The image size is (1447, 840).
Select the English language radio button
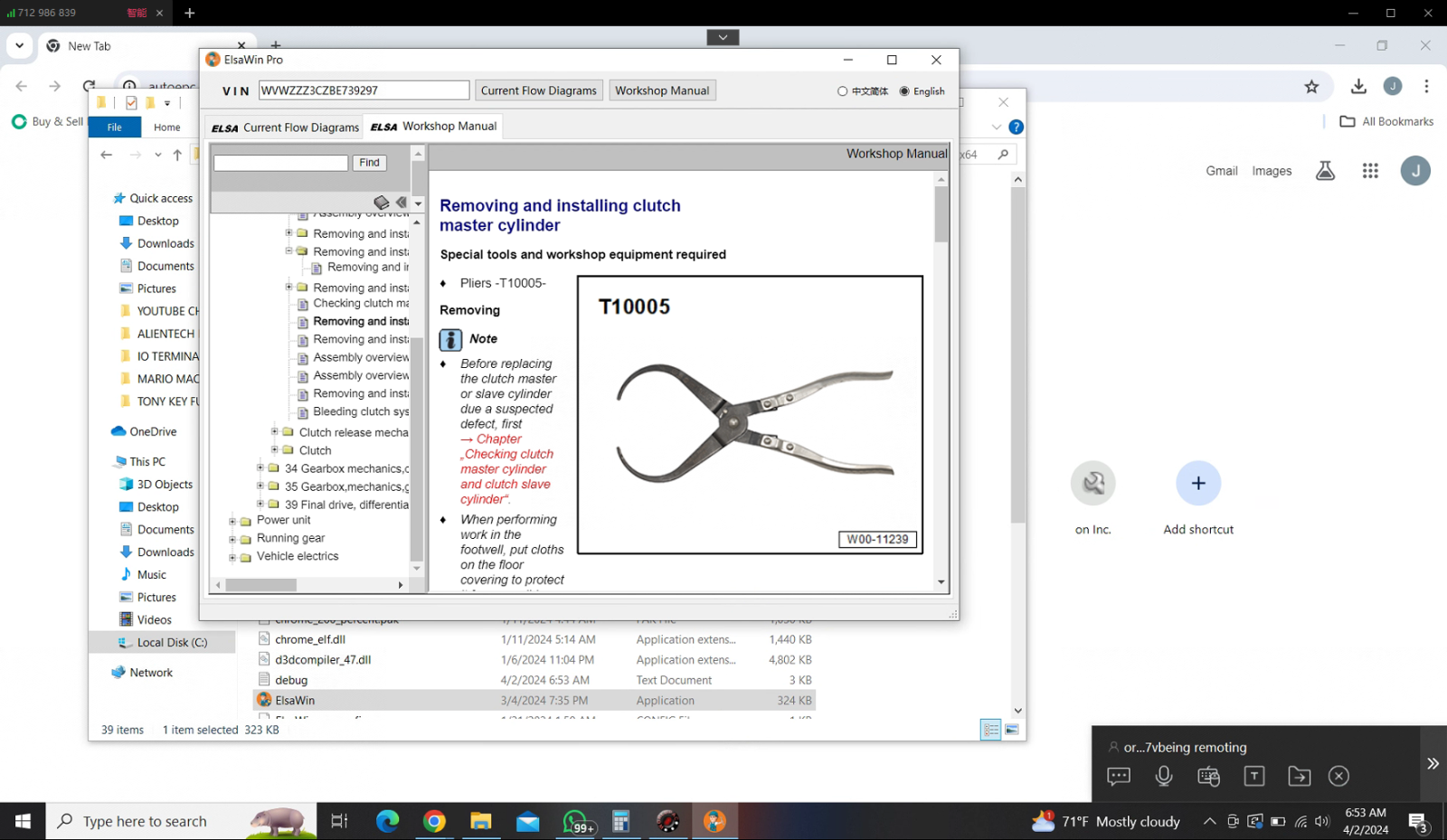(903, 91)
